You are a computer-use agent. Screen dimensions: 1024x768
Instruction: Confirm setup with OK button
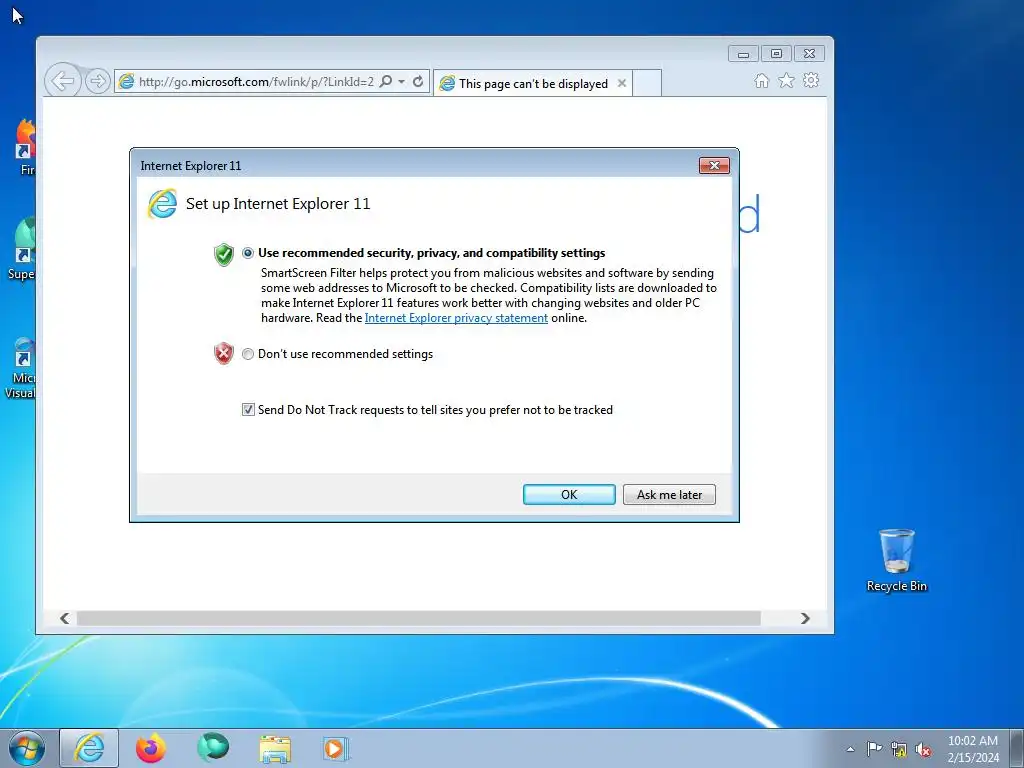click(569, 494)
